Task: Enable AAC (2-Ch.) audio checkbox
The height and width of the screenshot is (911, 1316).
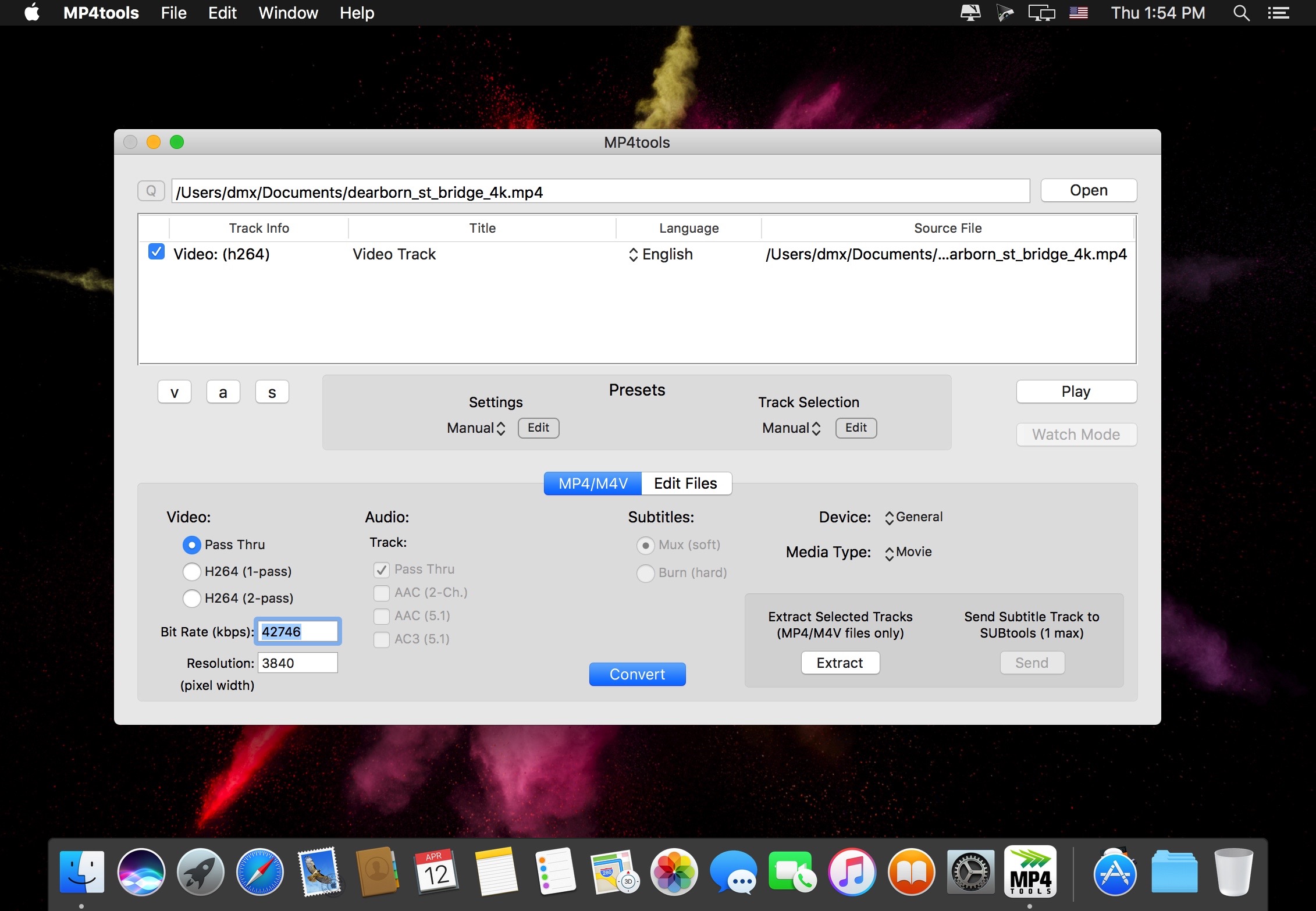Action: tap(382, 593)
